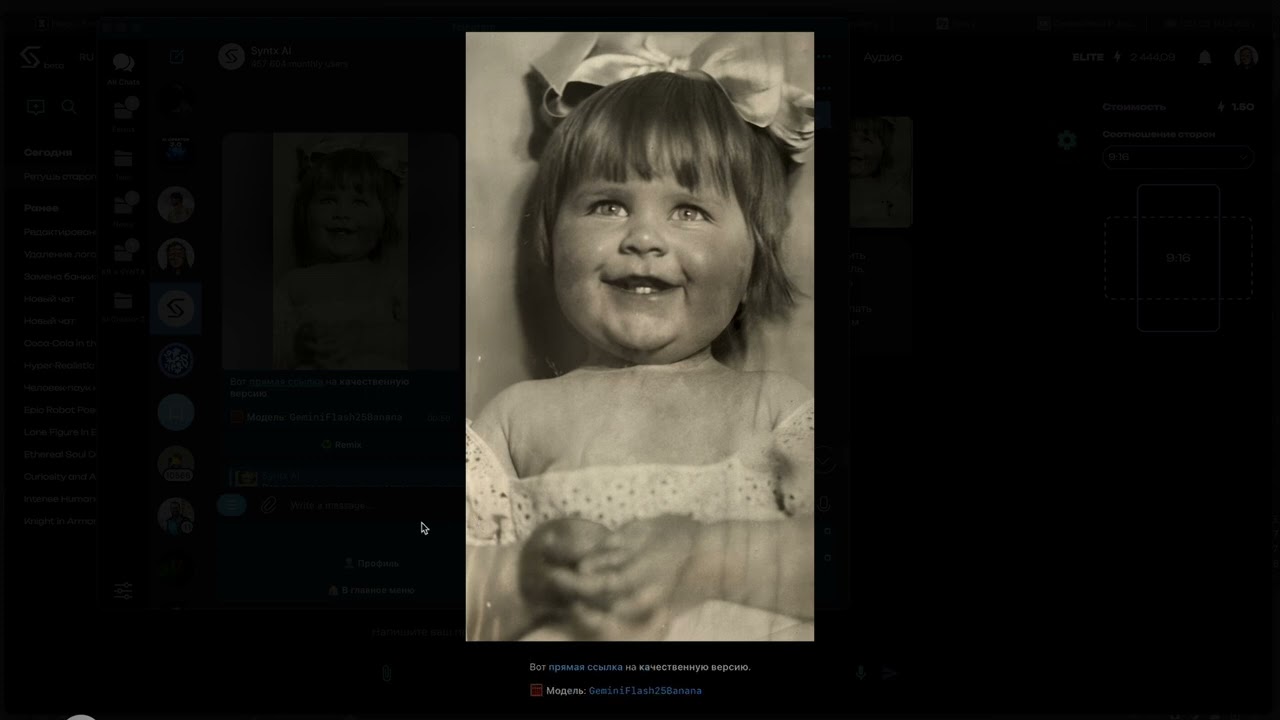Switch to the Аудио tab
Screen dimensions: 1280x720
tap(883, 57)
